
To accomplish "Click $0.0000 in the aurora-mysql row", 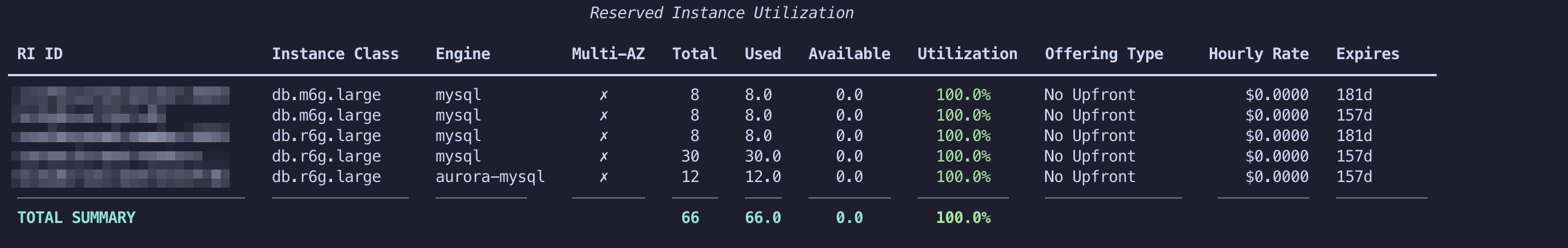I will pos(1276,177).
